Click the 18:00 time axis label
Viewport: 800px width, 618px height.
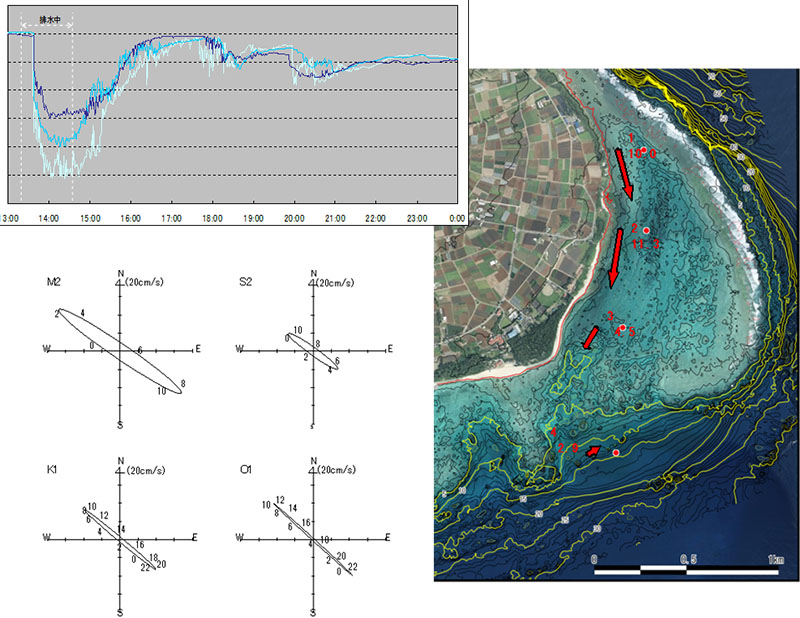[x=212, y=217]
